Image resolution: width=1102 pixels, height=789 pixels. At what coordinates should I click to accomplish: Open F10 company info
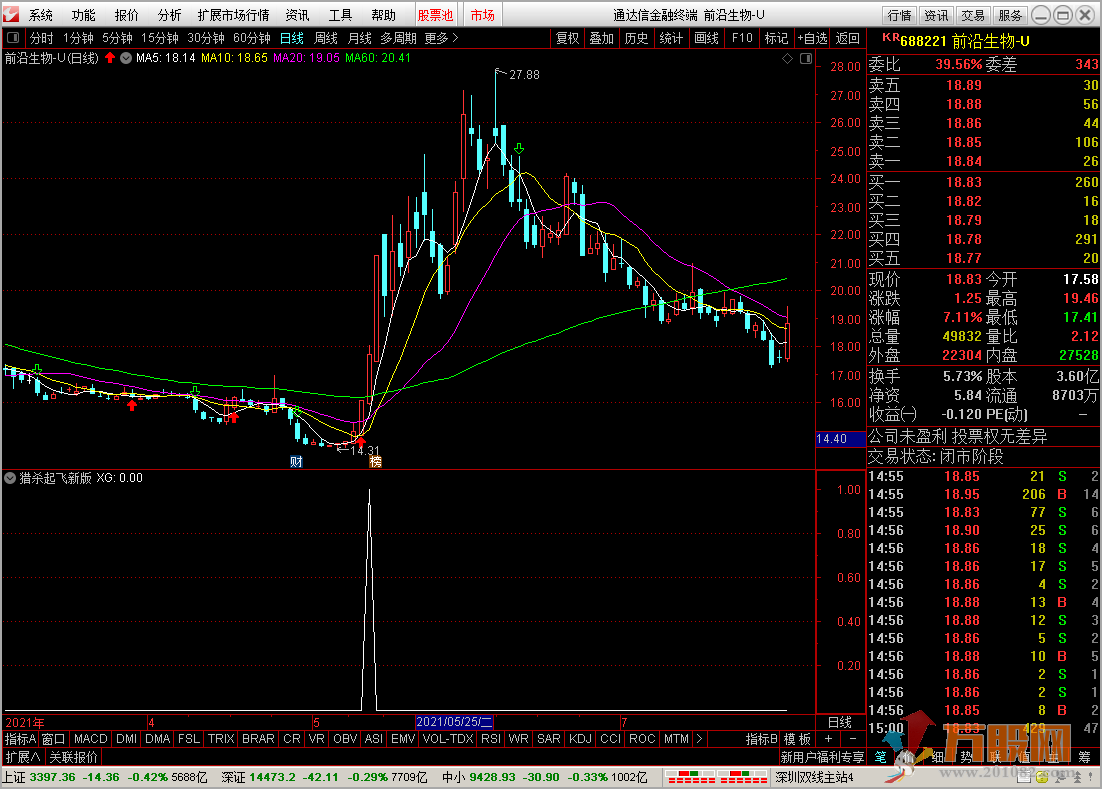pyautogui.click(x=742, y=38)
